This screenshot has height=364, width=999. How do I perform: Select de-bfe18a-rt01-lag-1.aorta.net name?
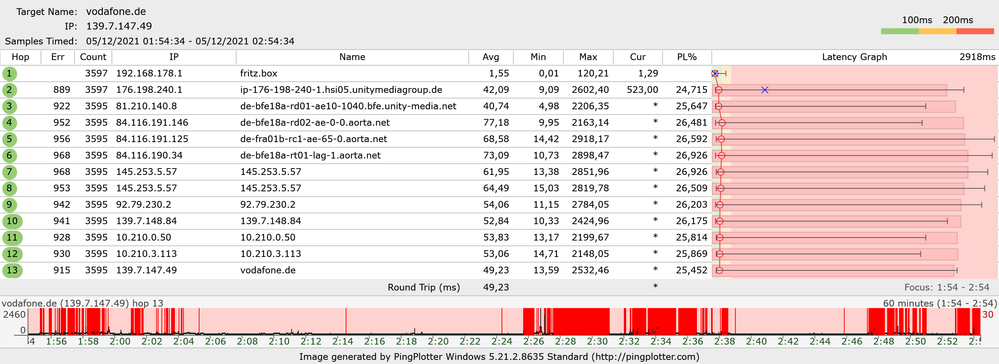[310, 156]
